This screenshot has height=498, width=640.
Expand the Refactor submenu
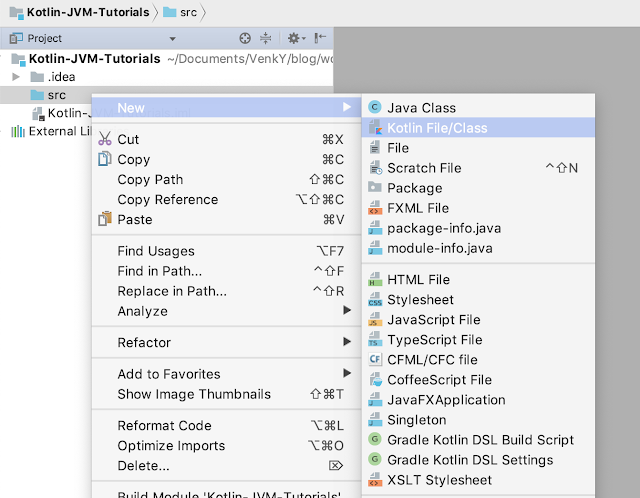tap(227, 342)
